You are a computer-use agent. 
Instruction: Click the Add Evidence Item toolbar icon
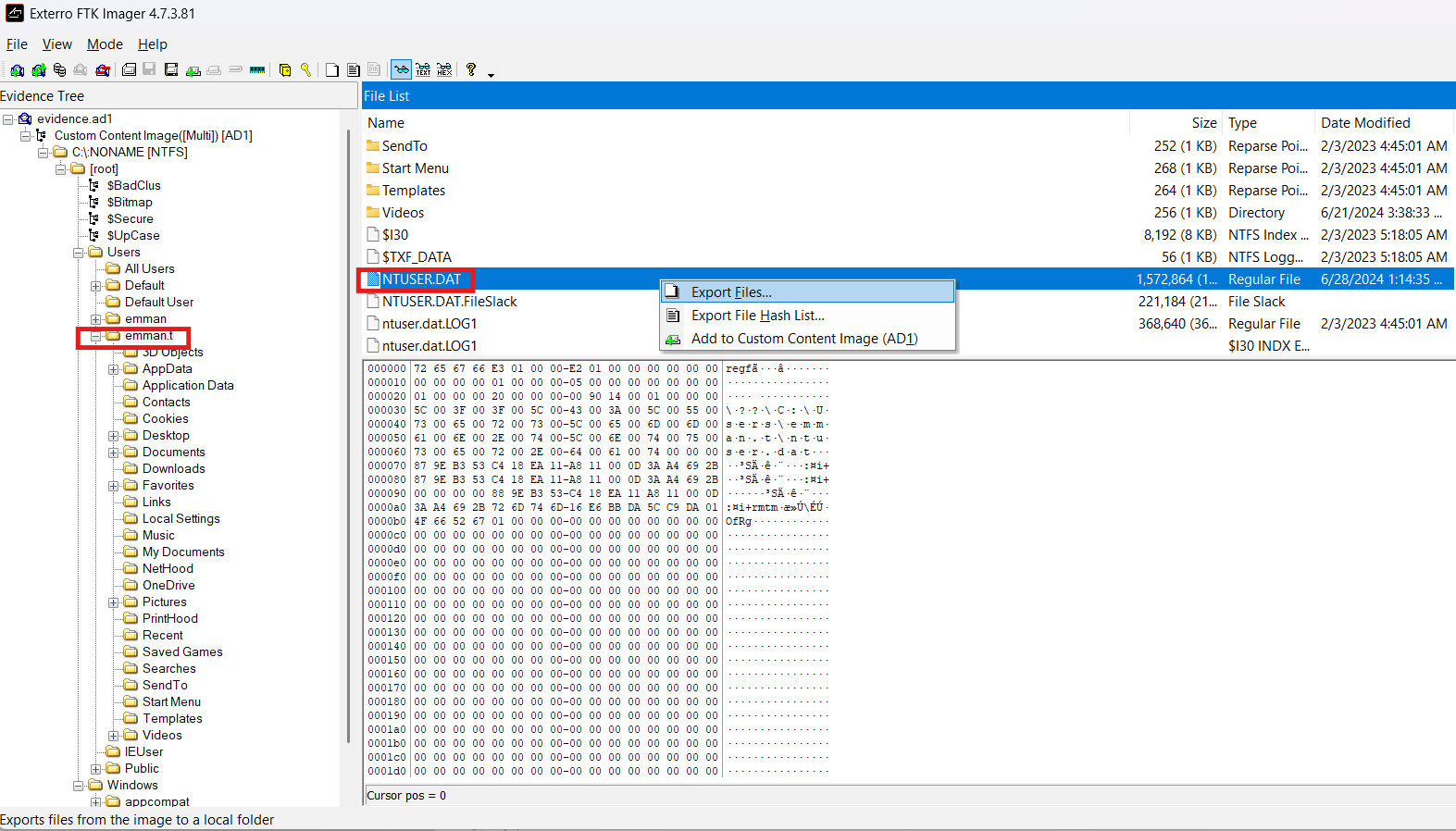17,69
